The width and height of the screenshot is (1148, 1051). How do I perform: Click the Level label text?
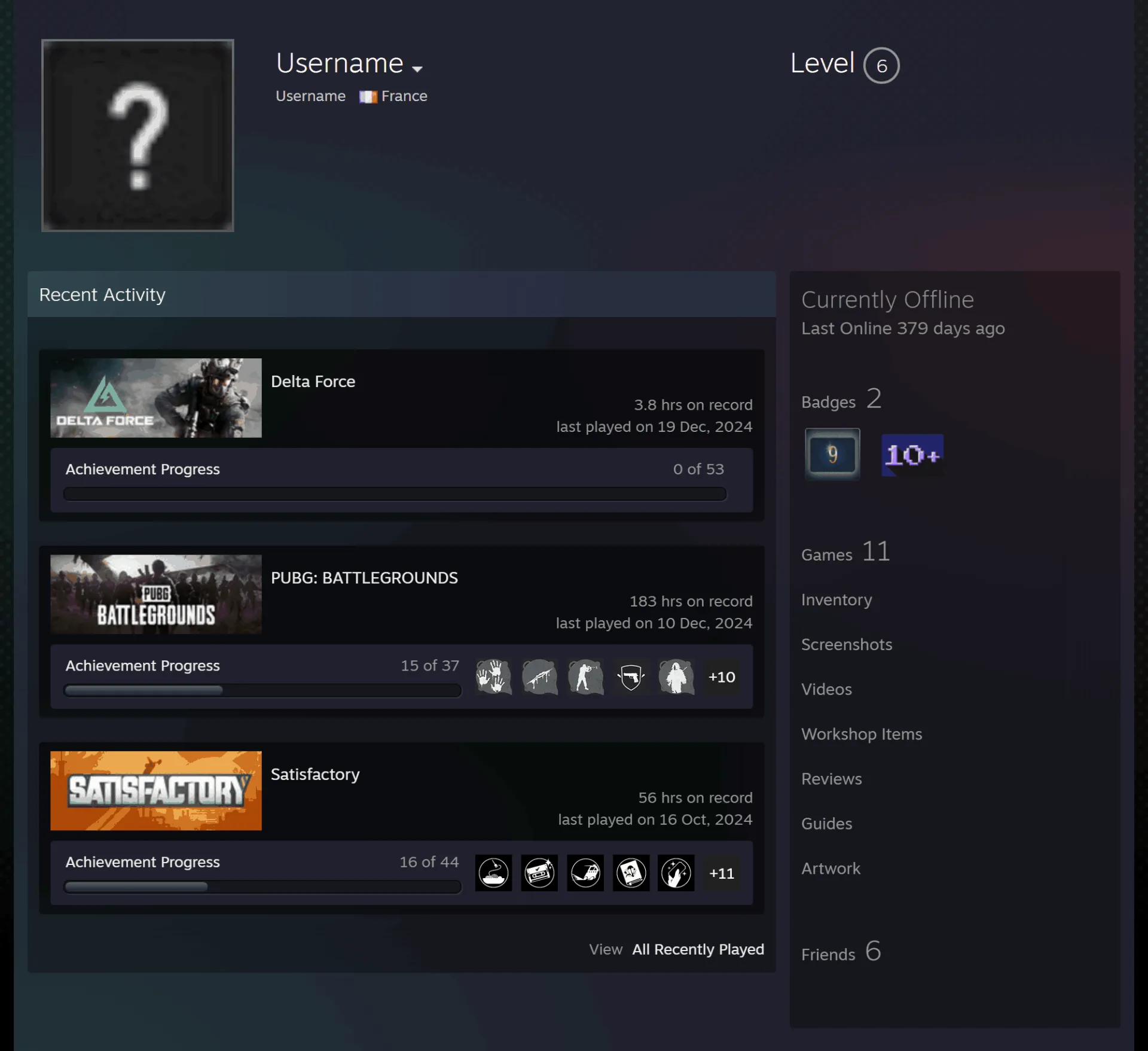click(822, 63)
